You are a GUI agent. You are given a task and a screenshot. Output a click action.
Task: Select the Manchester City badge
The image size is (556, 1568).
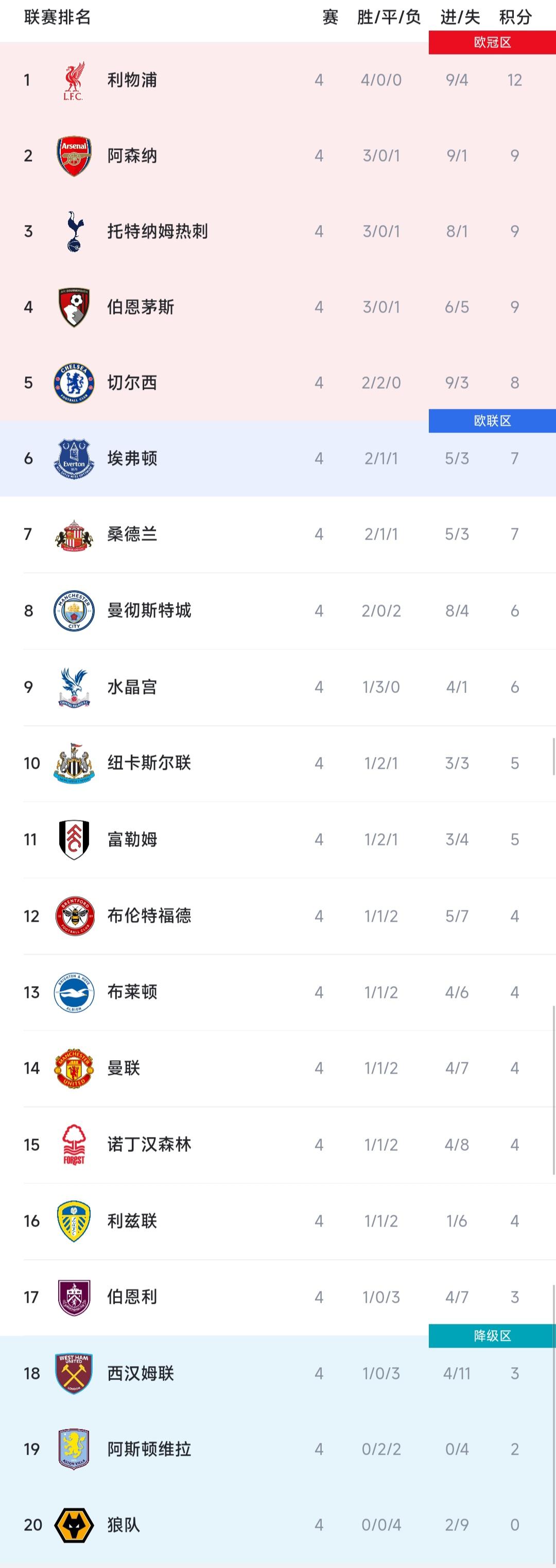point(74,611)
